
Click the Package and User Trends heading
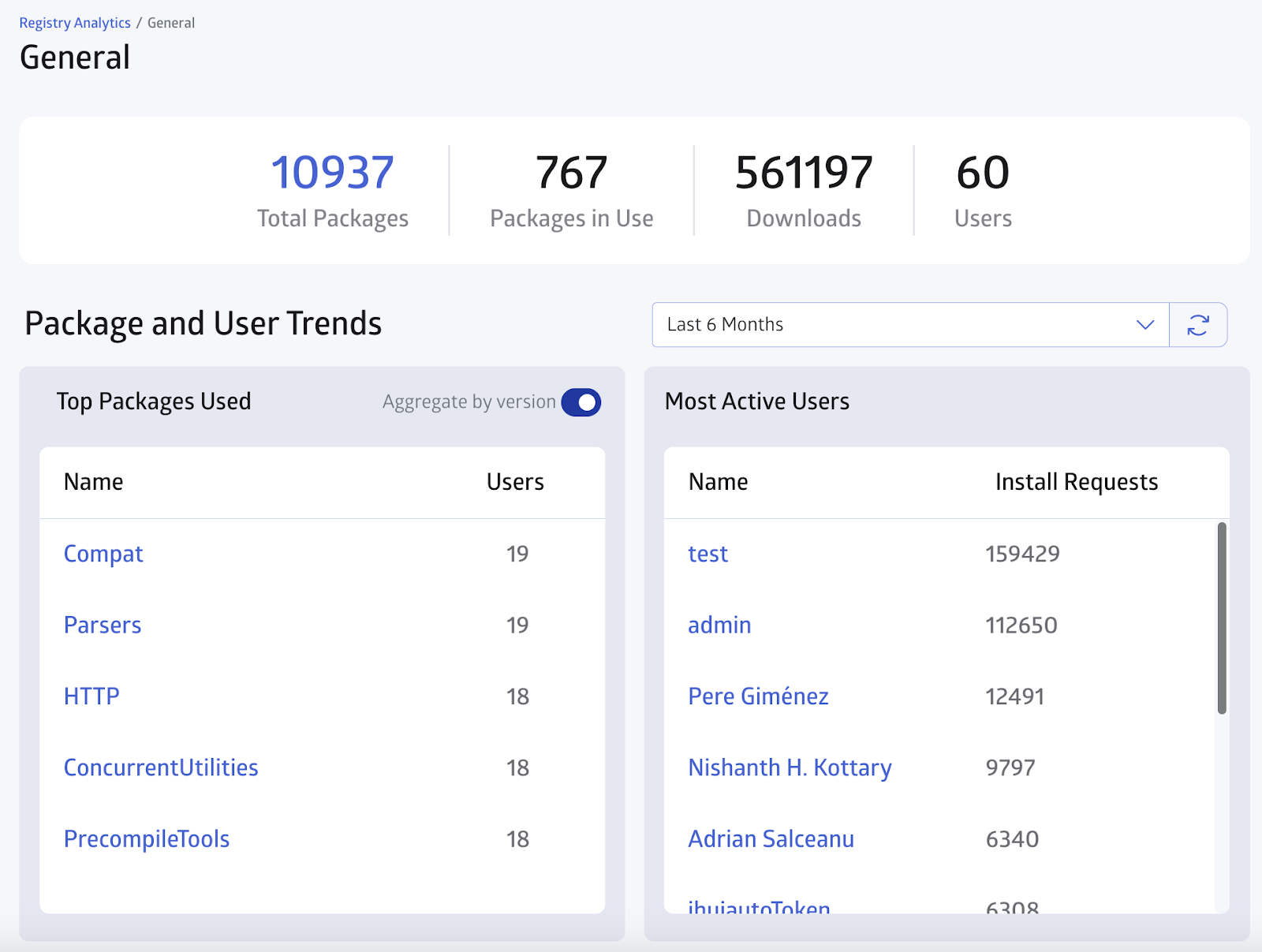coord(203,324)
